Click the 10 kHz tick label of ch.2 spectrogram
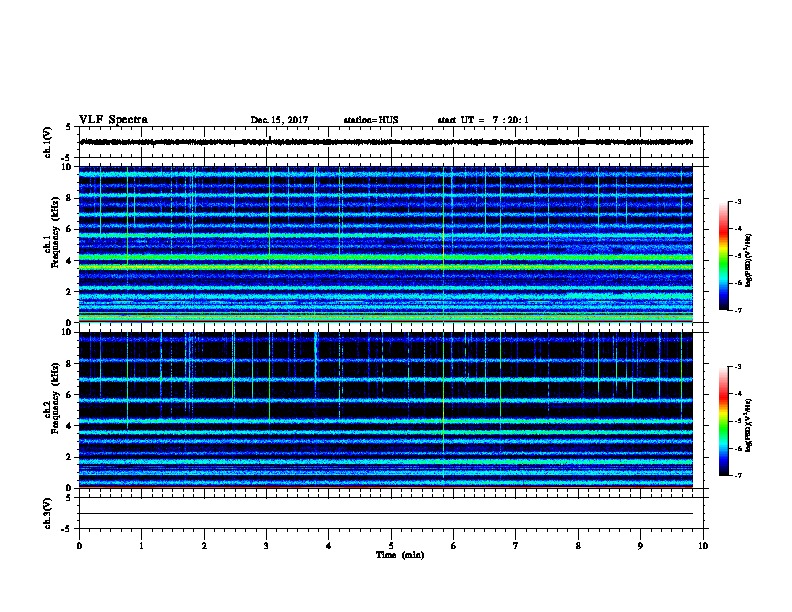792x612 pixels. point(67,332)
